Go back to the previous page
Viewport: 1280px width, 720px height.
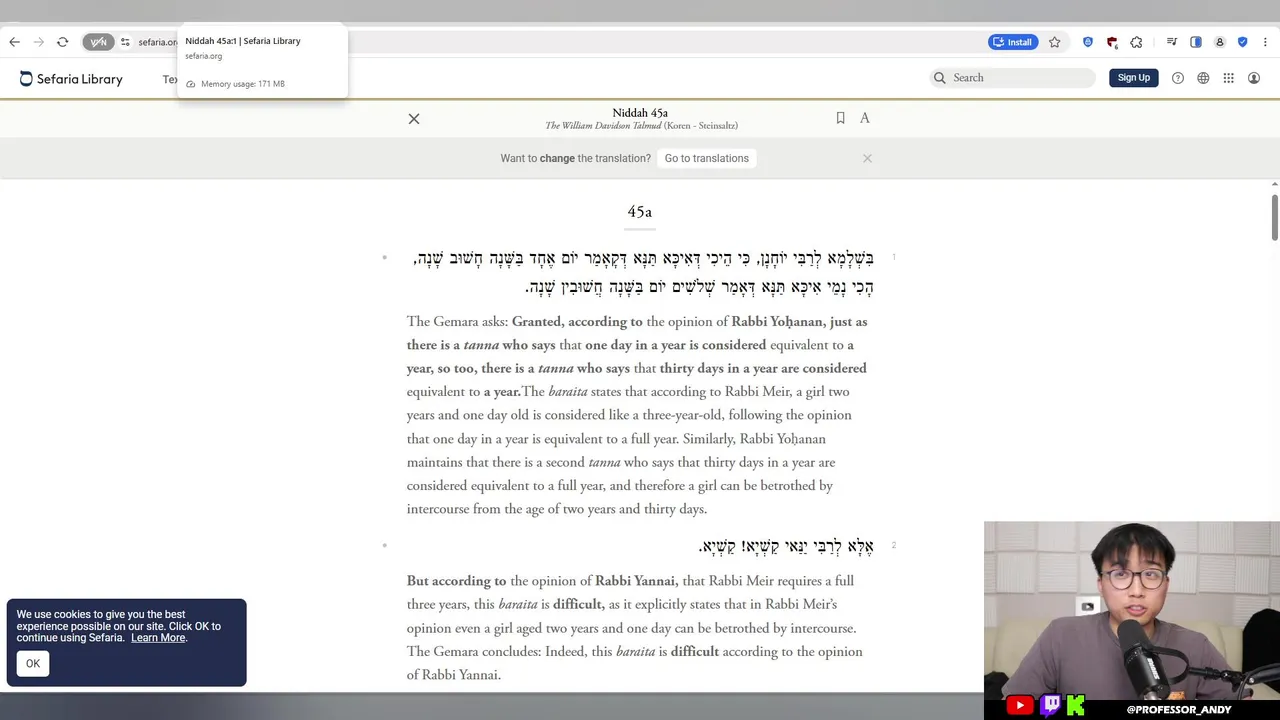14,42
